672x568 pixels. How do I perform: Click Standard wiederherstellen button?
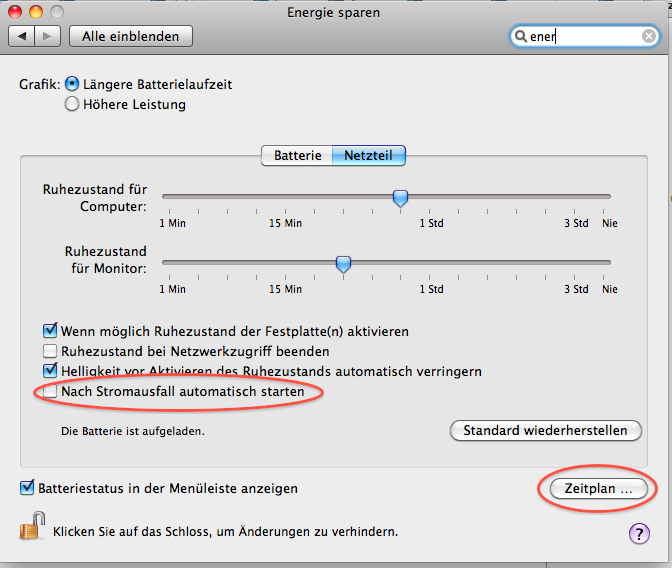coord(546,431)
